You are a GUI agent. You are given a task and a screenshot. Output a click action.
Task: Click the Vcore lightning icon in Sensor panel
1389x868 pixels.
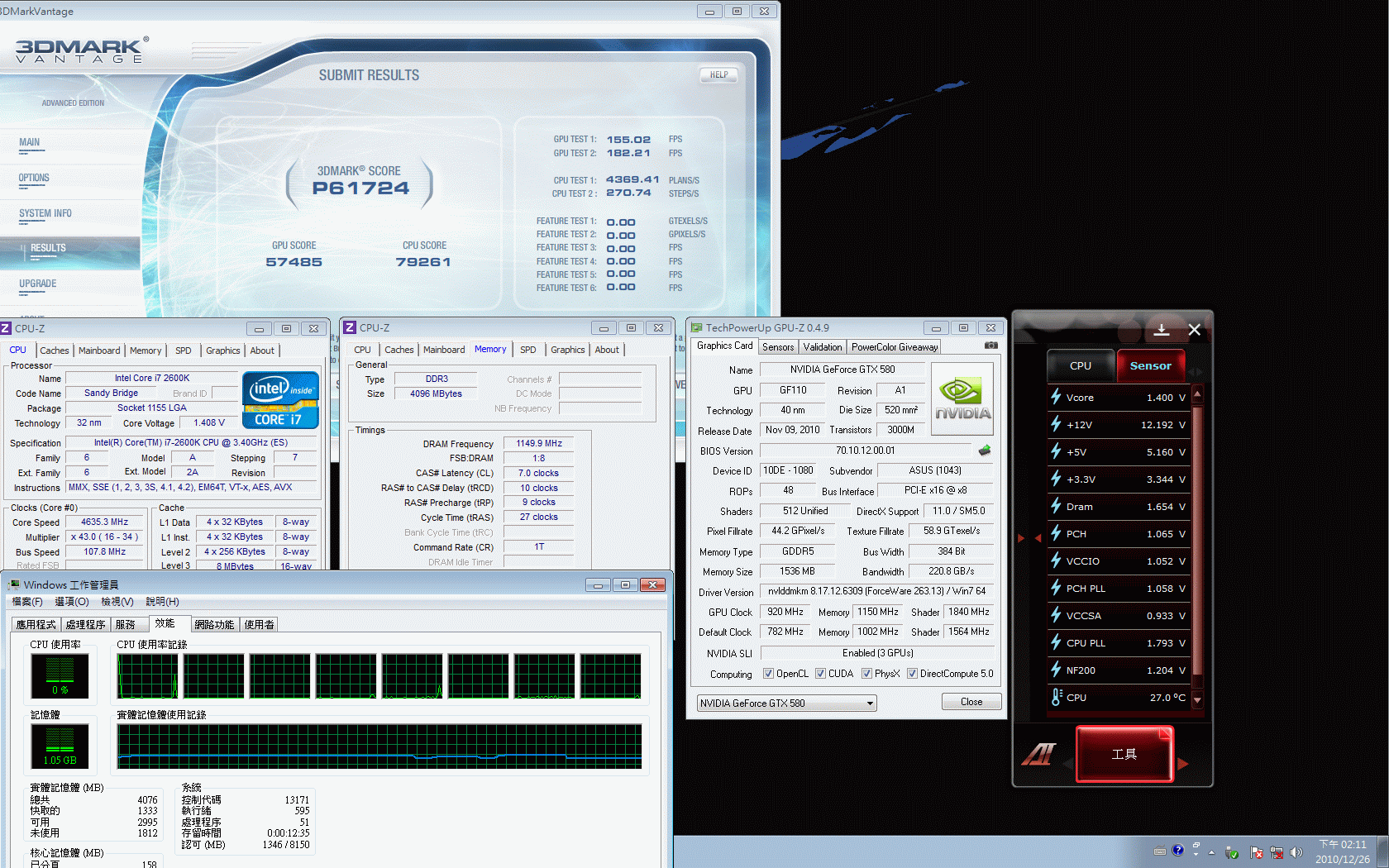click(1056, 397)
